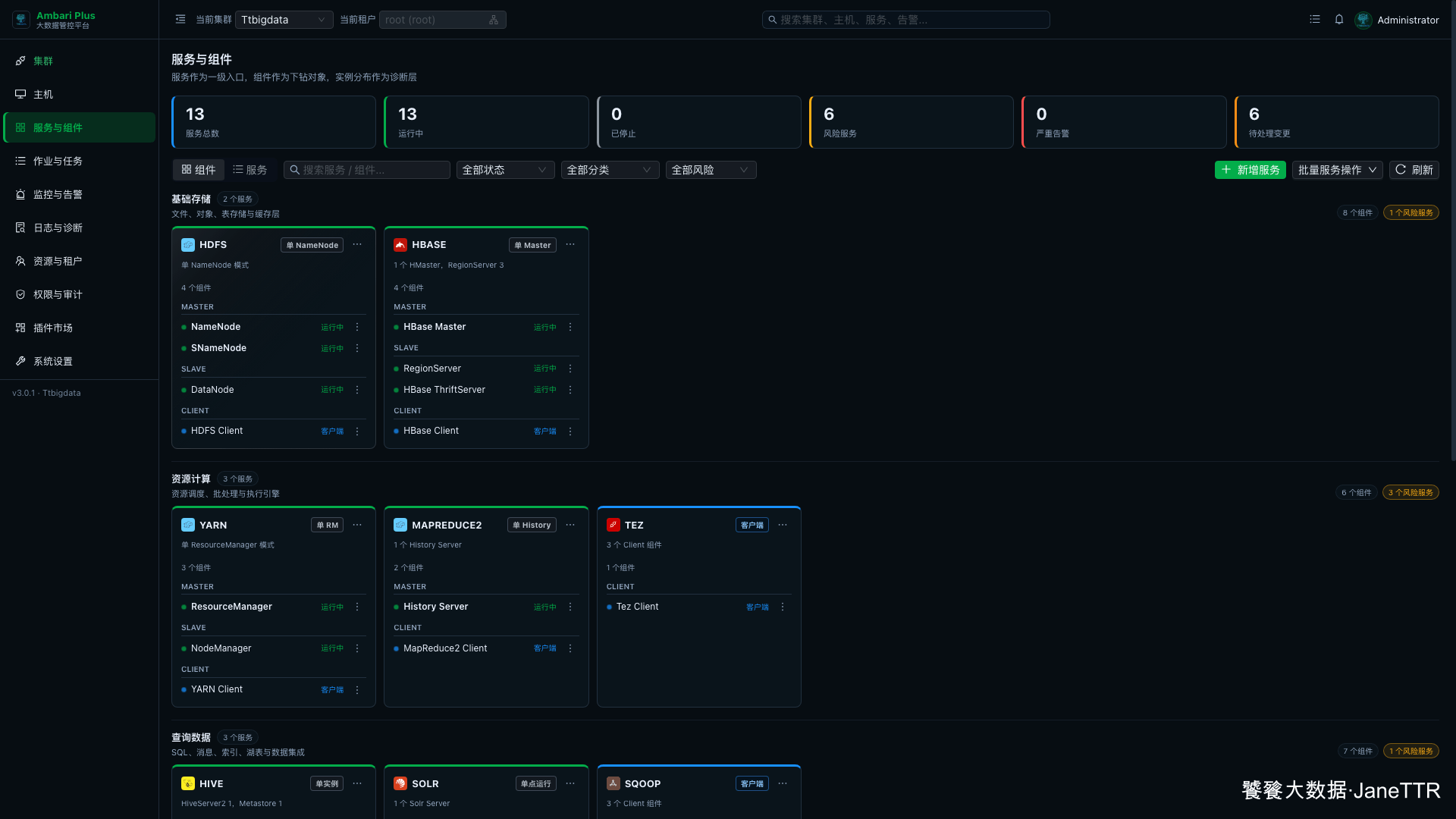
Task: Open 插件市场 in sidebar
Action: 79,328
